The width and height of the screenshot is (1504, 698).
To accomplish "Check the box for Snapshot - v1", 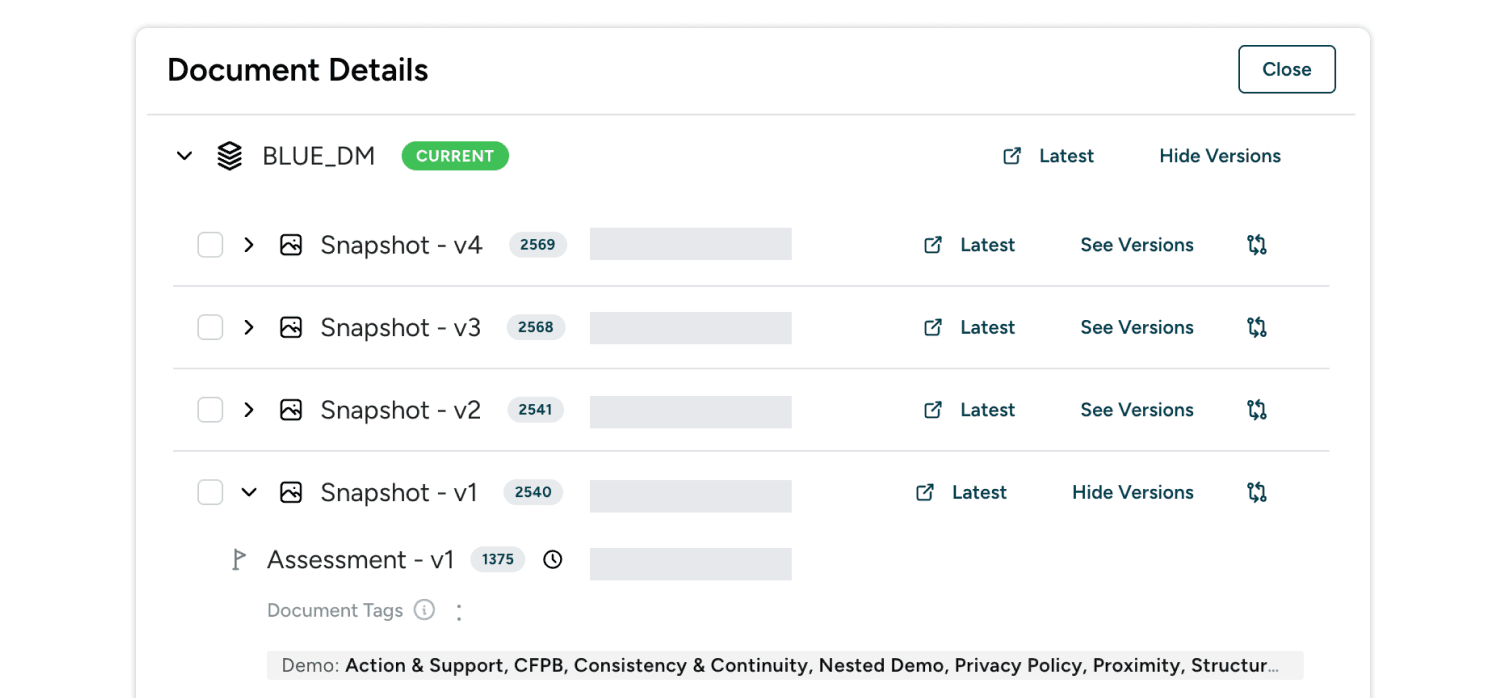I will 210,492.
